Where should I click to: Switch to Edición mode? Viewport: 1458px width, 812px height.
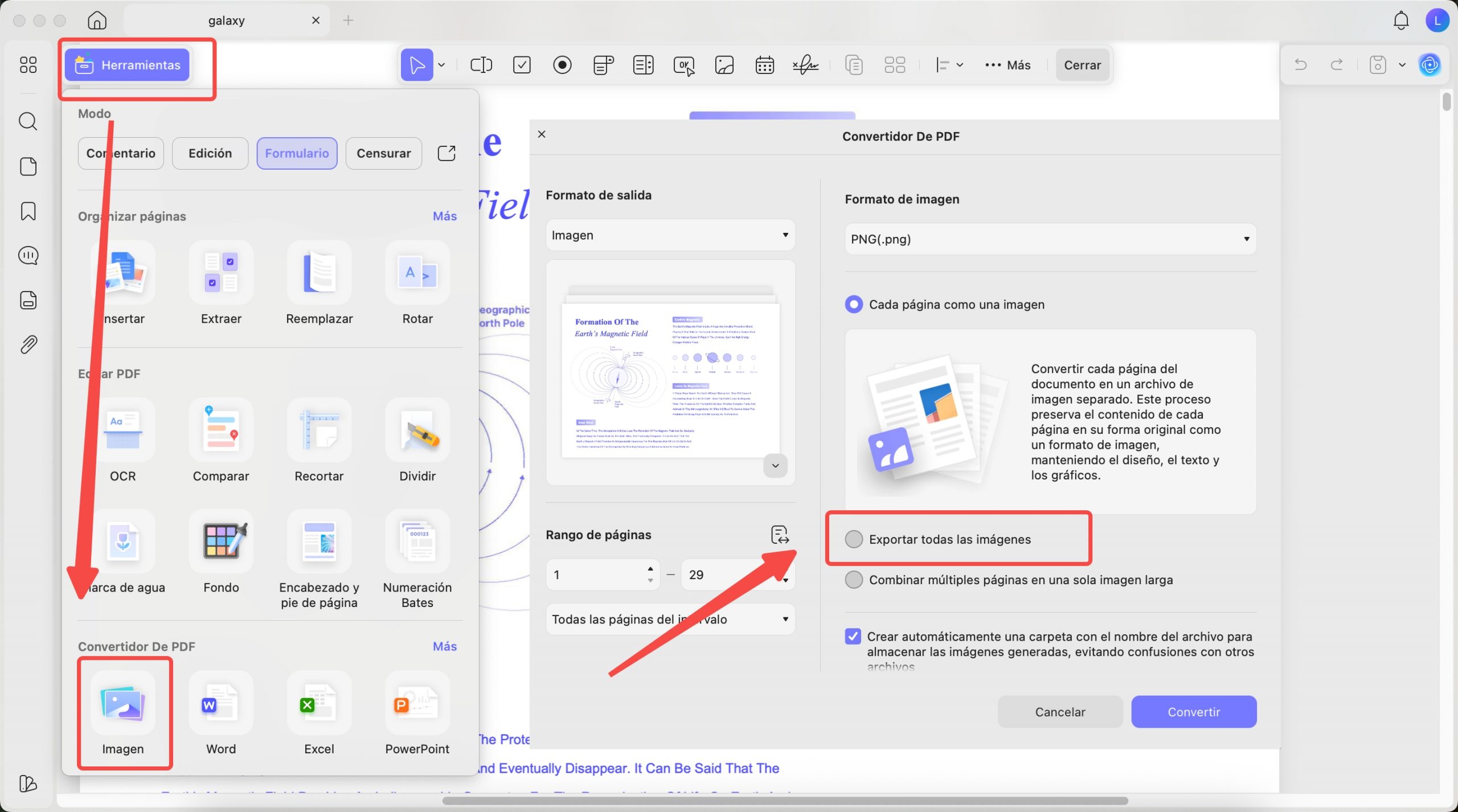pos(210,153)
